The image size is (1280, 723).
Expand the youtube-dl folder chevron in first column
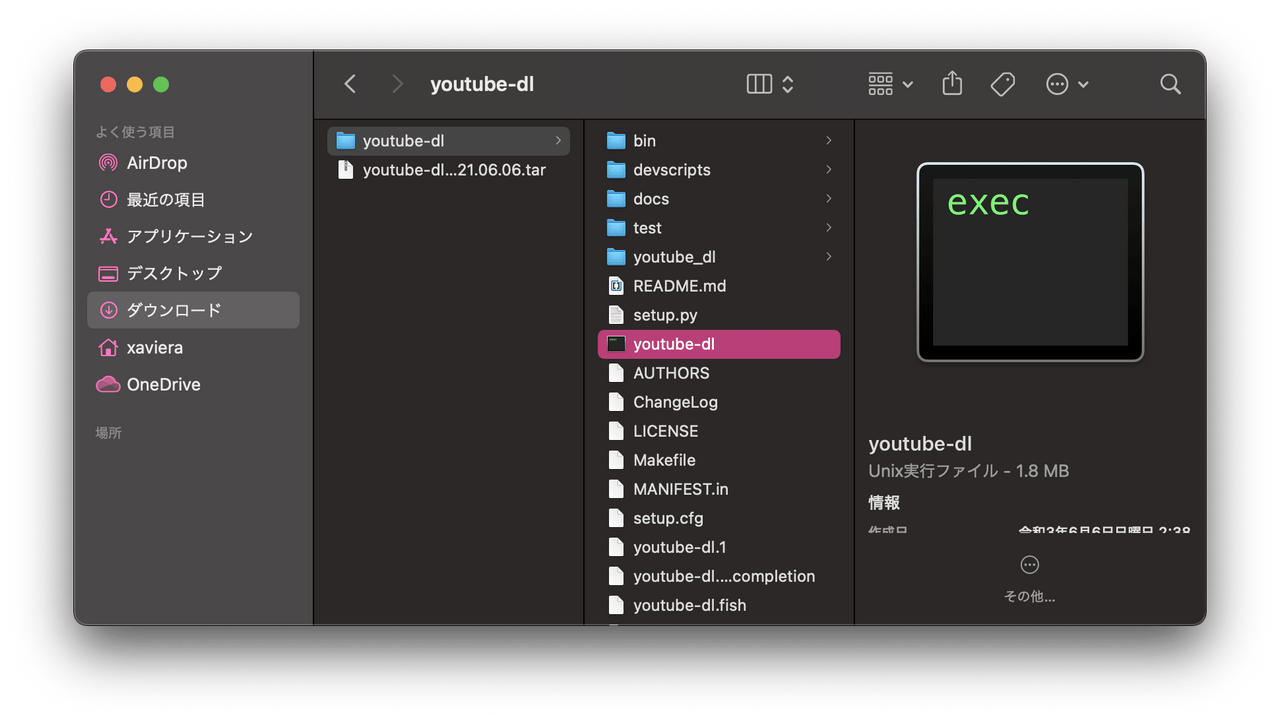(x=558, y=141)
